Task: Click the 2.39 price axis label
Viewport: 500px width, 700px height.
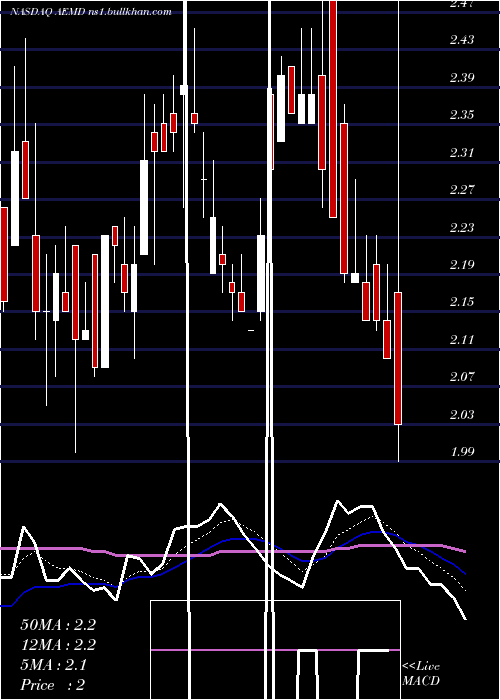Action: pyautogui.click(x=462, y=78)
